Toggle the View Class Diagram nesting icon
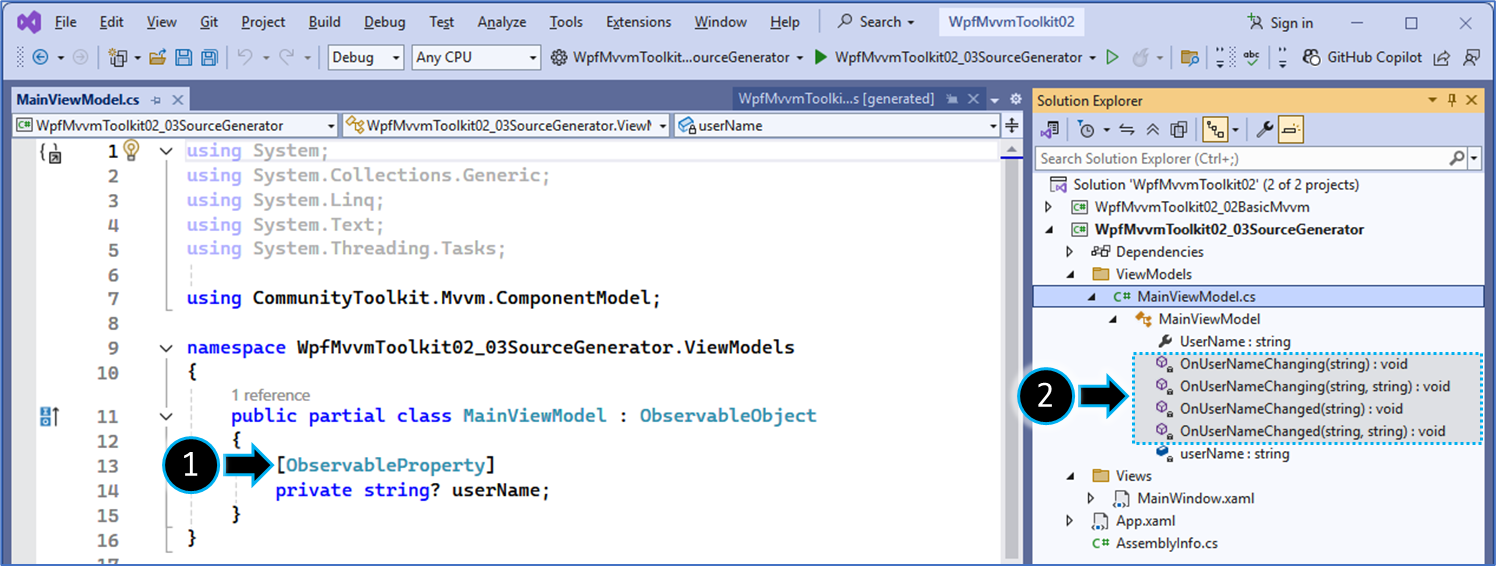Screen dimensions: 1496x566 tap(1216, 129)
